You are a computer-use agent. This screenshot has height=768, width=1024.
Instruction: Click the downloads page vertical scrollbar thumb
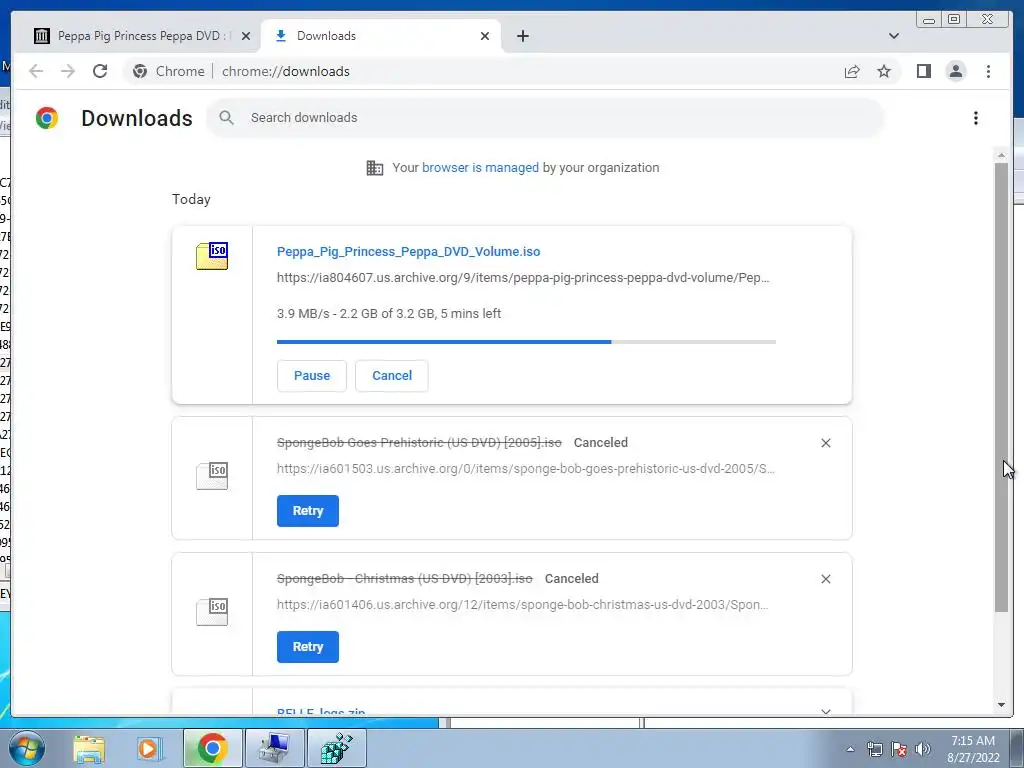pos(1001,387)
